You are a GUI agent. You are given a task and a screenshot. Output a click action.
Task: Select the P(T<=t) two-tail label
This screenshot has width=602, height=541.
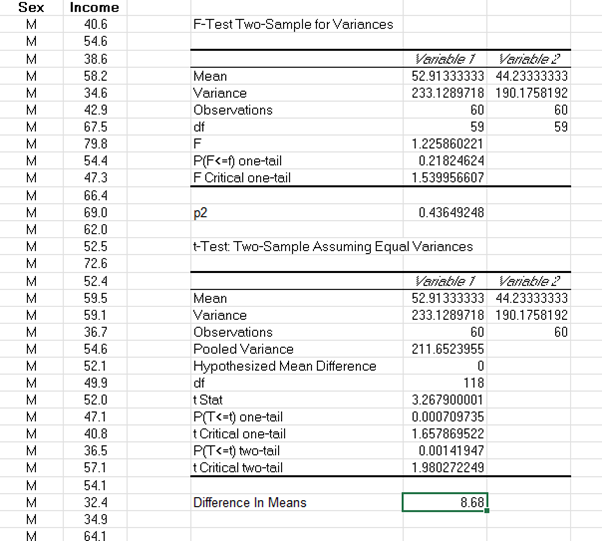pos(236,450)
